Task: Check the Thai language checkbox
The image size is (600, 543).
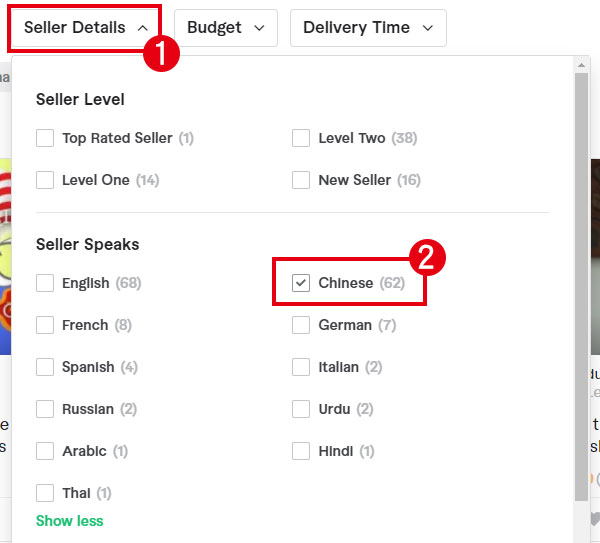Action: pos(45,493)
